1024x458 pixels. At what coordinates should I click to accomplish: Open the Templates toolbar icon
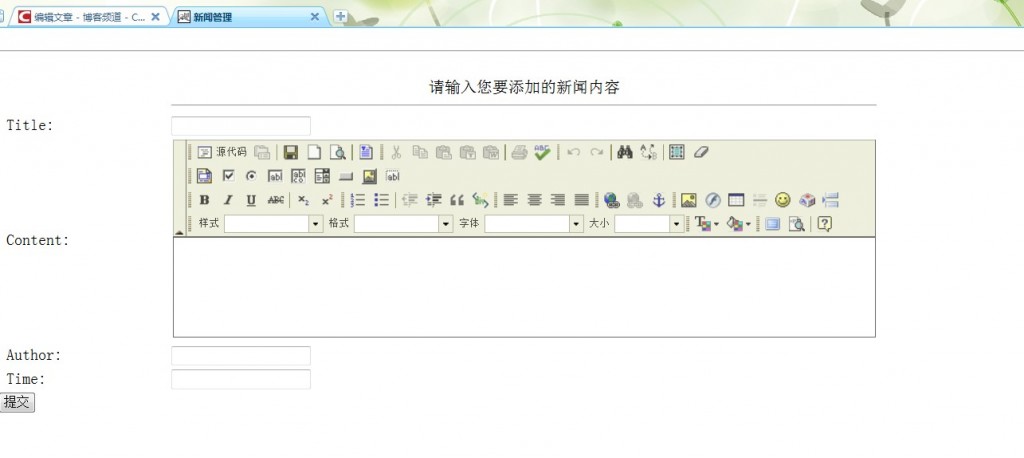tap(366, 152)
